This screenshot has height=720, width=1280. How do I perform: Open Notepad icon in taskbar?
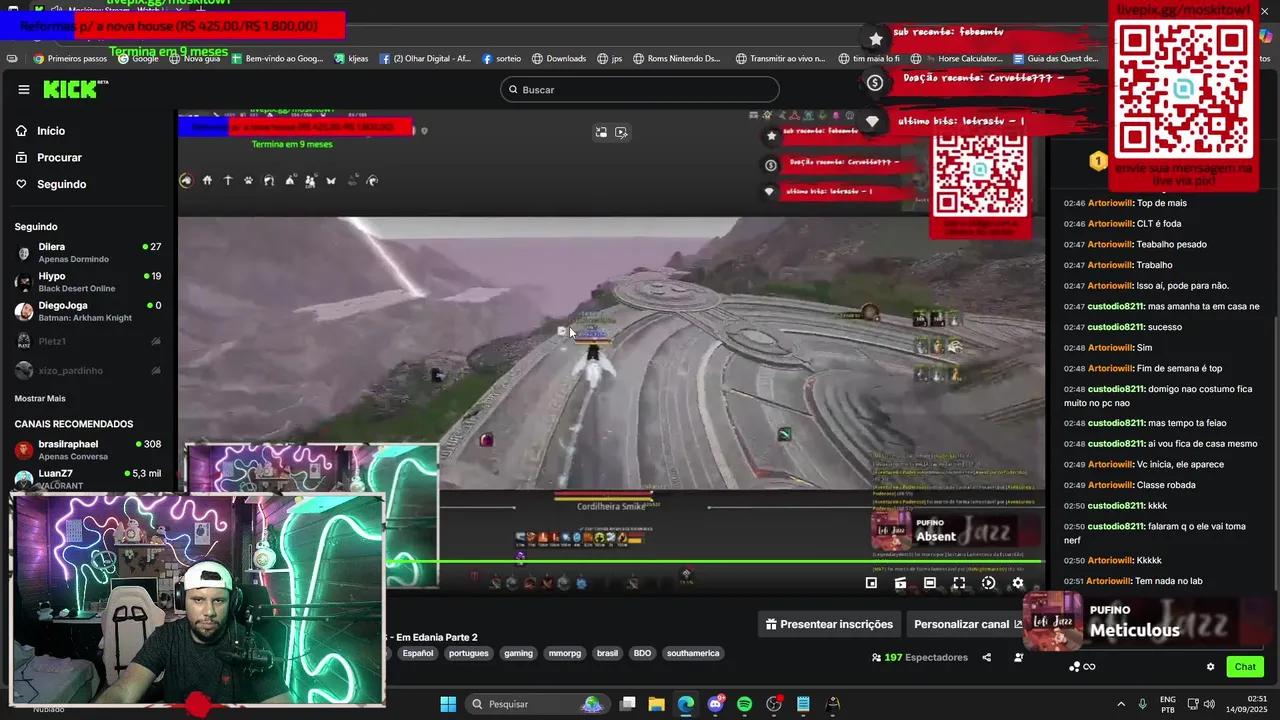pyautogui.click(x=803, y=704)
